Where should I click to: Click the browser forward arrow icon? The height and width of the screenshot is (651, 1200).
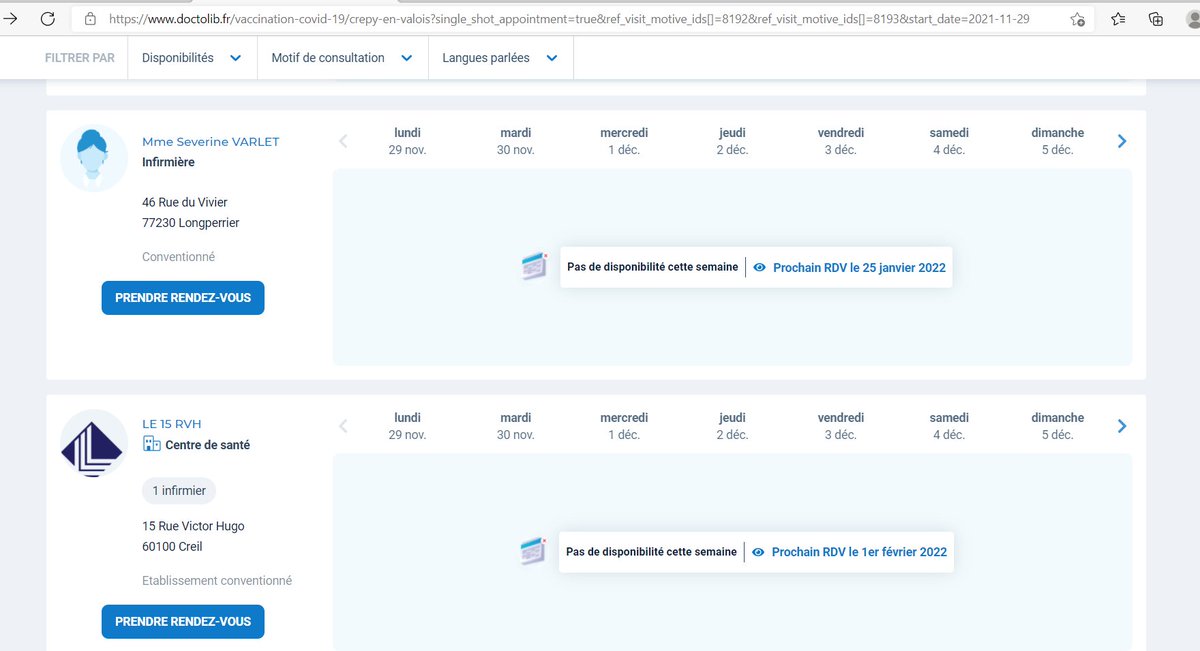12,19
